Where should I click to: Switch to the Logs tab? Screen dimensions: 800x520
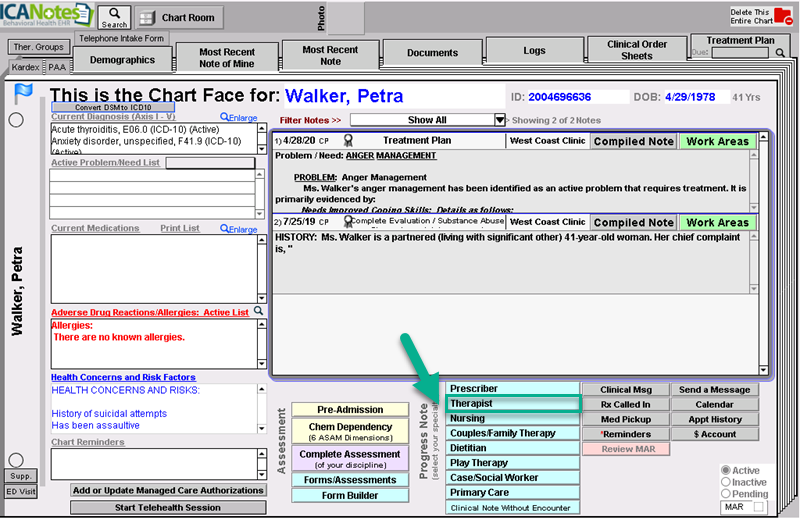coord(534,50)
